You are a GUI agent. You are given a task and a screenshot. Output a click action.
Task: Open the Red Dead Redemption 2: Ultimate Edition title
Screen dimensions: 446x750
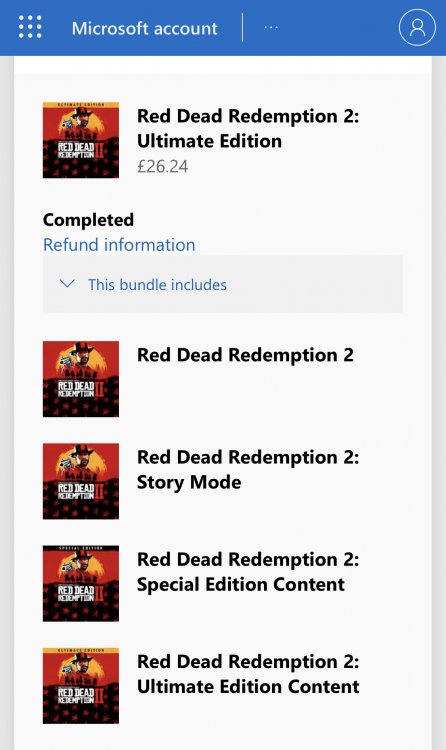pos(248,129)
